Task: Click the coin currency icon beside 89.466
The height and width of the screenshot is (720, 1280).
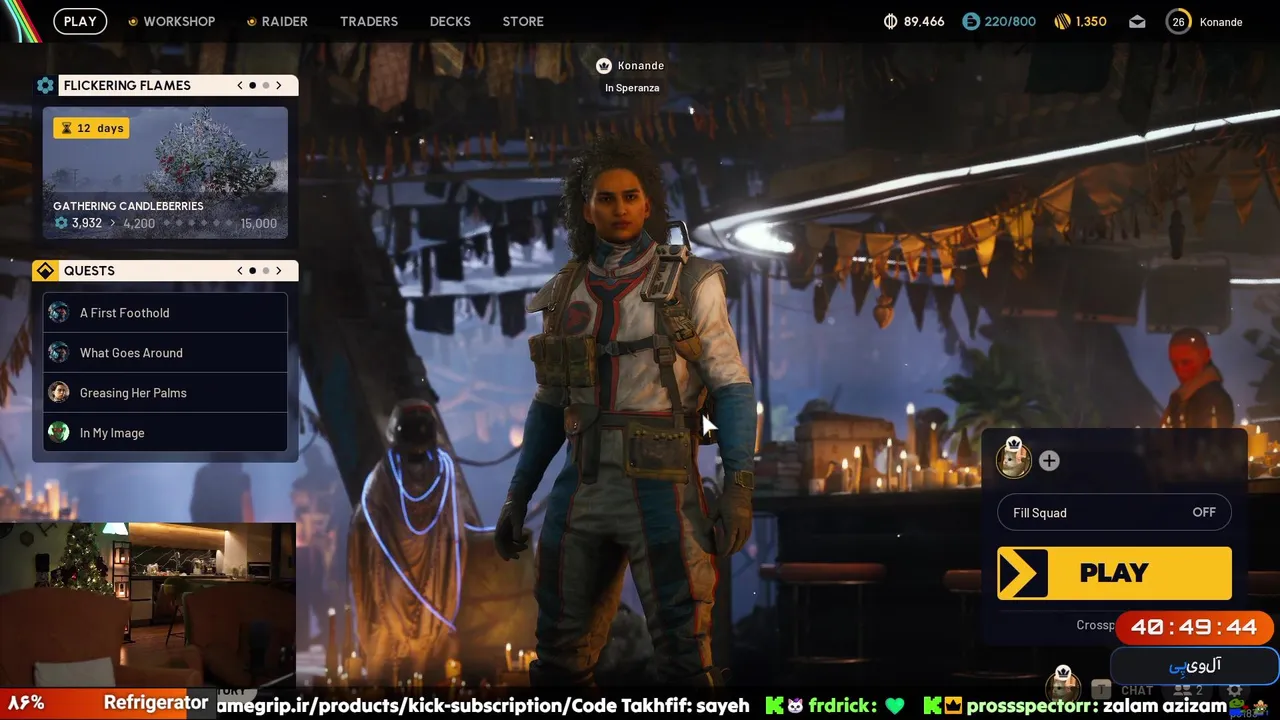Action: click(x=891, y=21)
